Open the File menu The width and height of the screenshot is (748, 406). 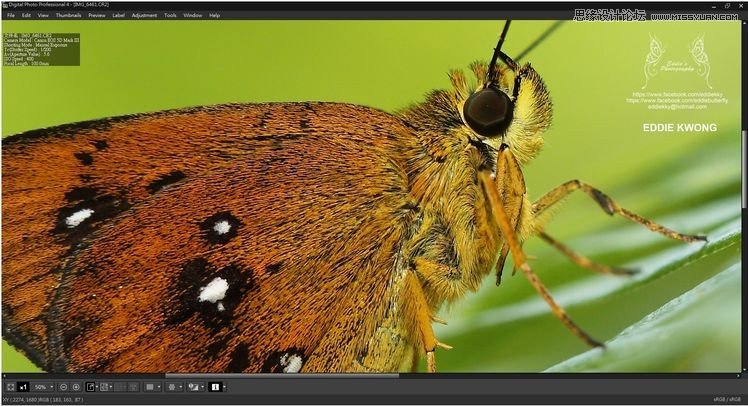coord(11,15)
